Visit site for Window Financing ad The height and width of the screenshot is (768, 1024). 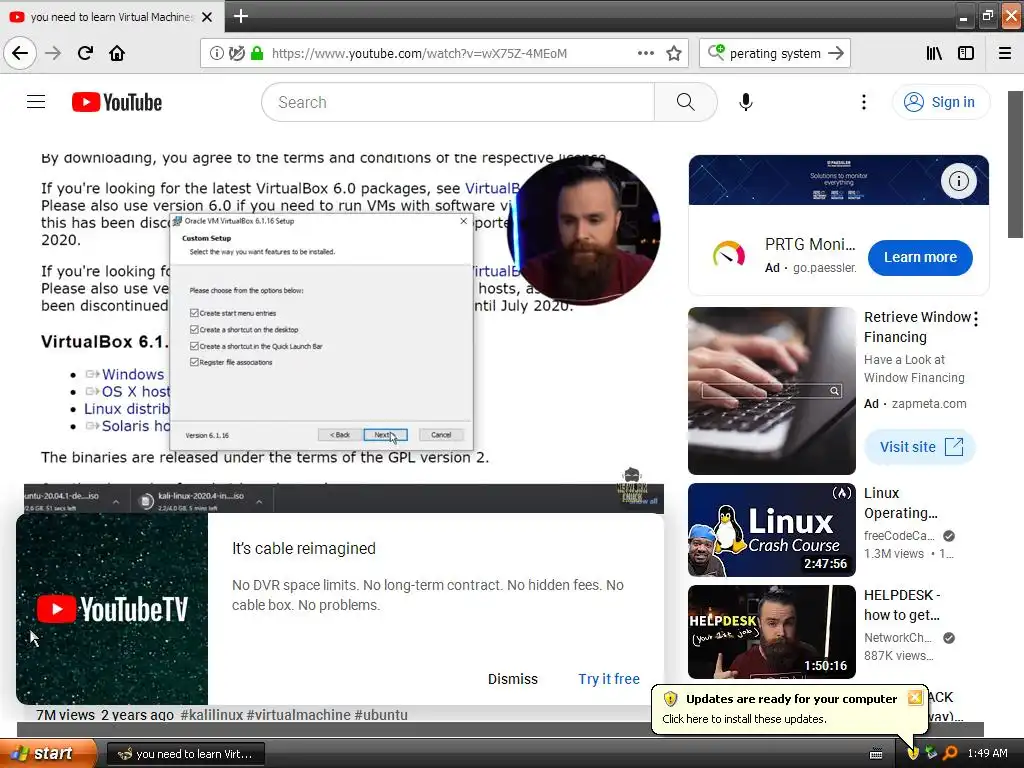[920, 447]
